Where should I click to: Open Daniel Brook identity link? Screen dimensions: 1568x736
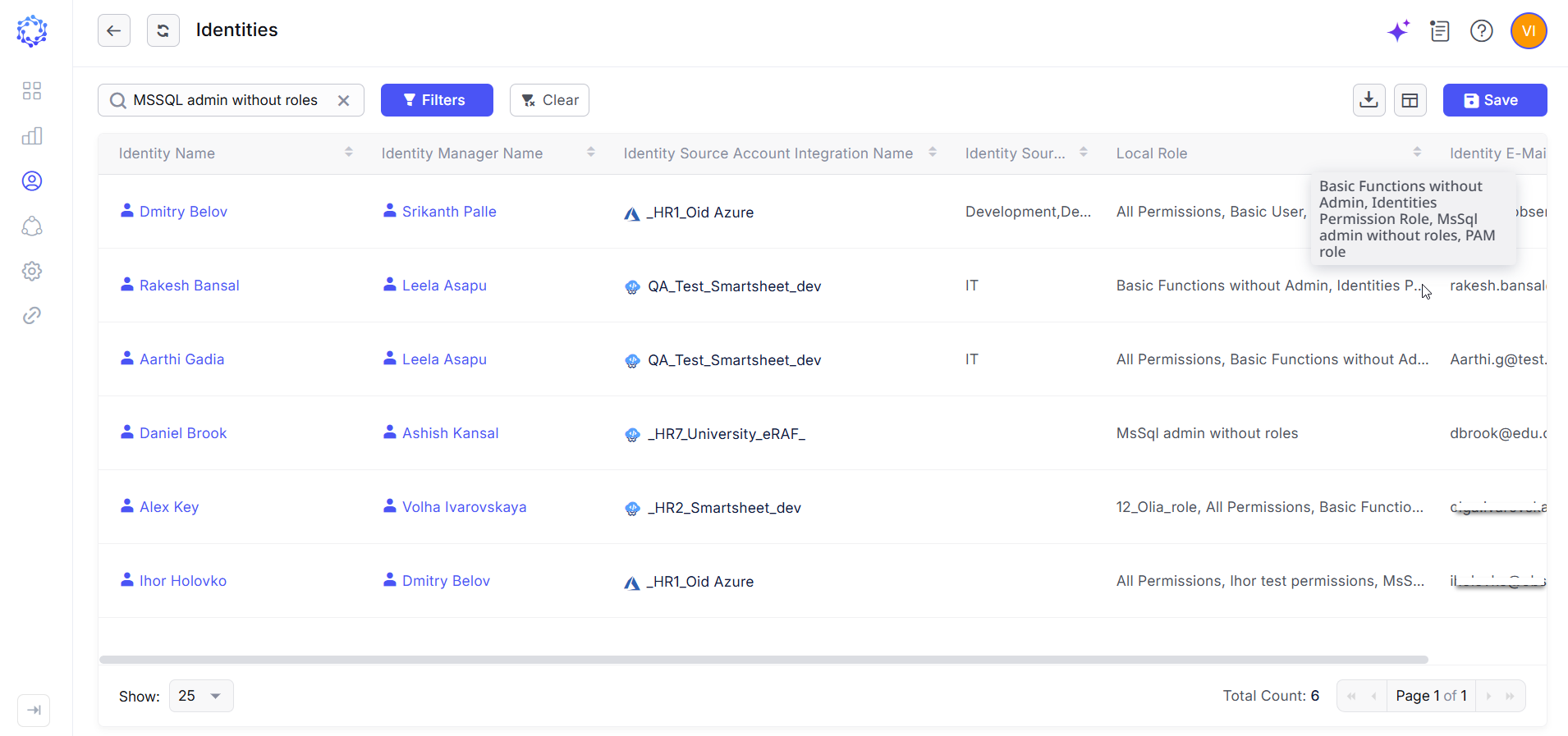(x=183, y=433)
